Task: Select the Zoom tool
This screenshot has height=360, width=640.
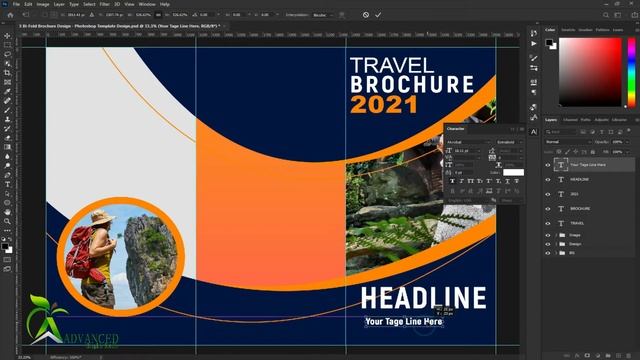Action: coord(7,221)
